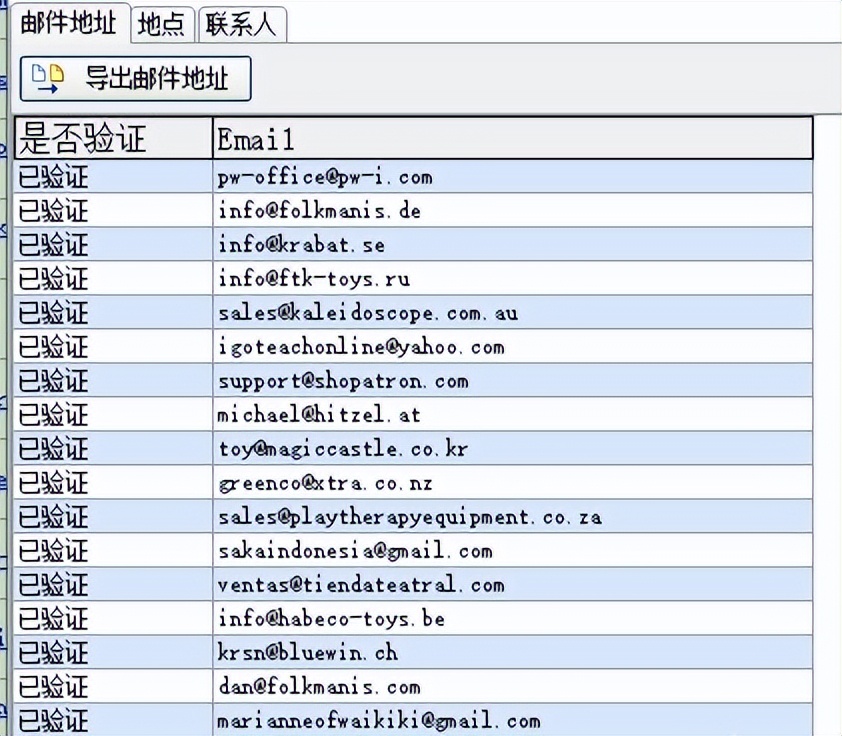The width and height of the screenshot is (842, 736).
Task: Click 已验证 status in toy@magiccastle.co.kr row
Action: (53, 449)
